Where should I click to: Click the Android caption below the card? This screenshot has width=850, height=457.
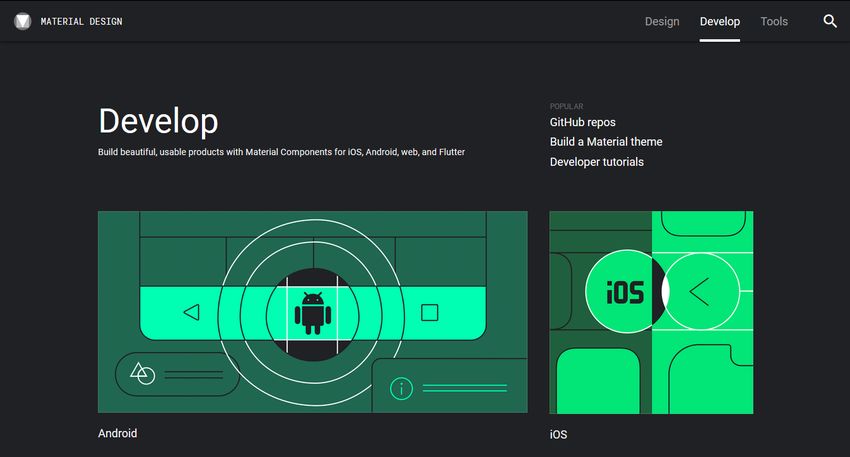click(118, 434)
